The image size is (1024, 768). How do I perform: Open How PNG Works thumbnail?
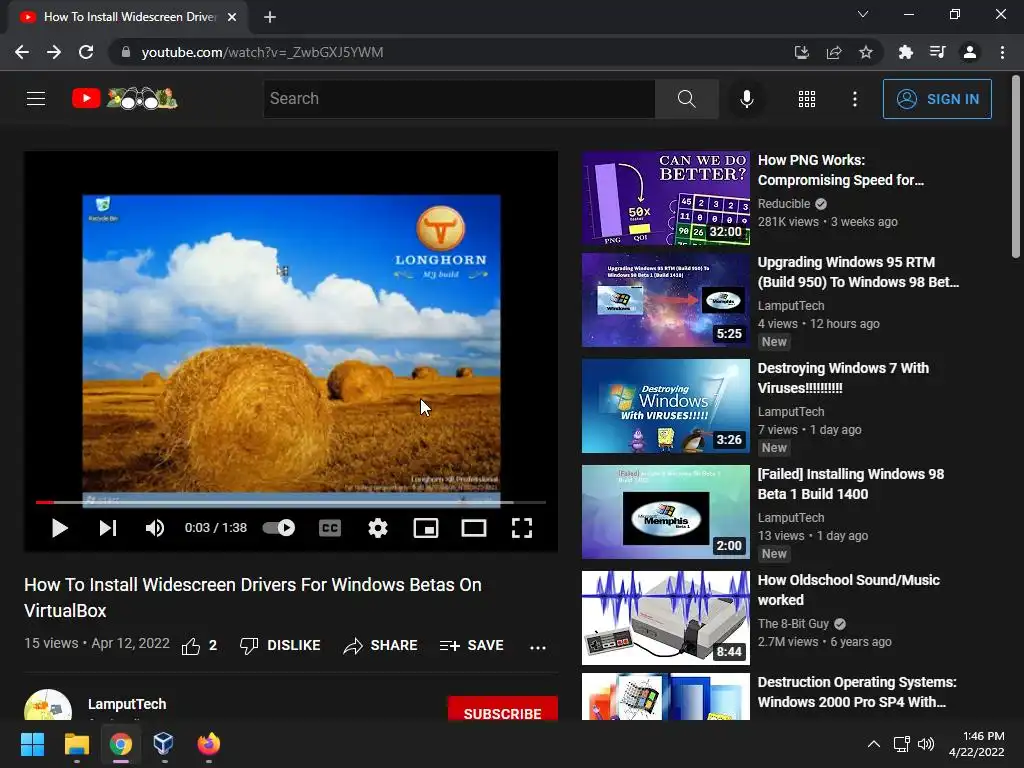coord(665,198)
